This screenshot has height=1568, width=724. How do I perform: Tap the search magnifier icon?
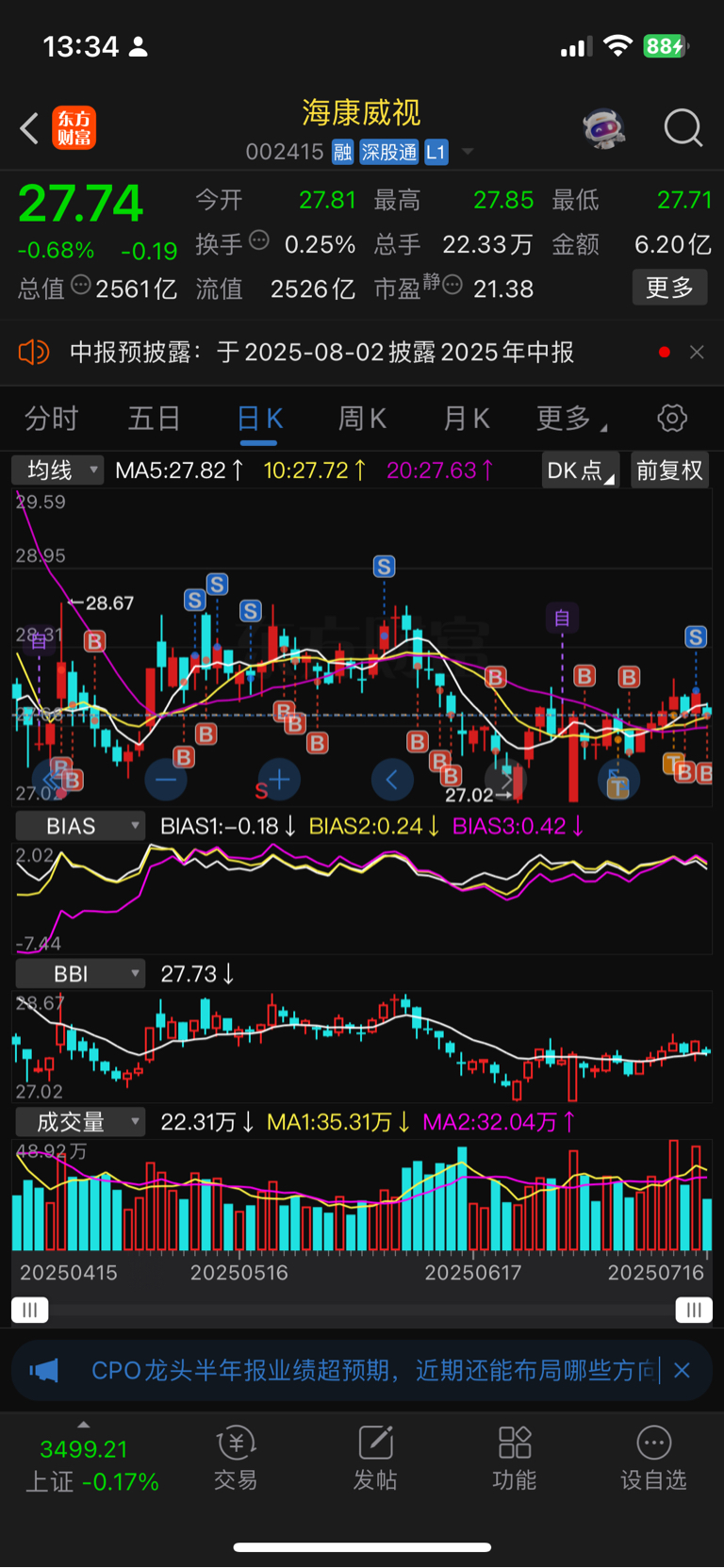tap(683, 128)
